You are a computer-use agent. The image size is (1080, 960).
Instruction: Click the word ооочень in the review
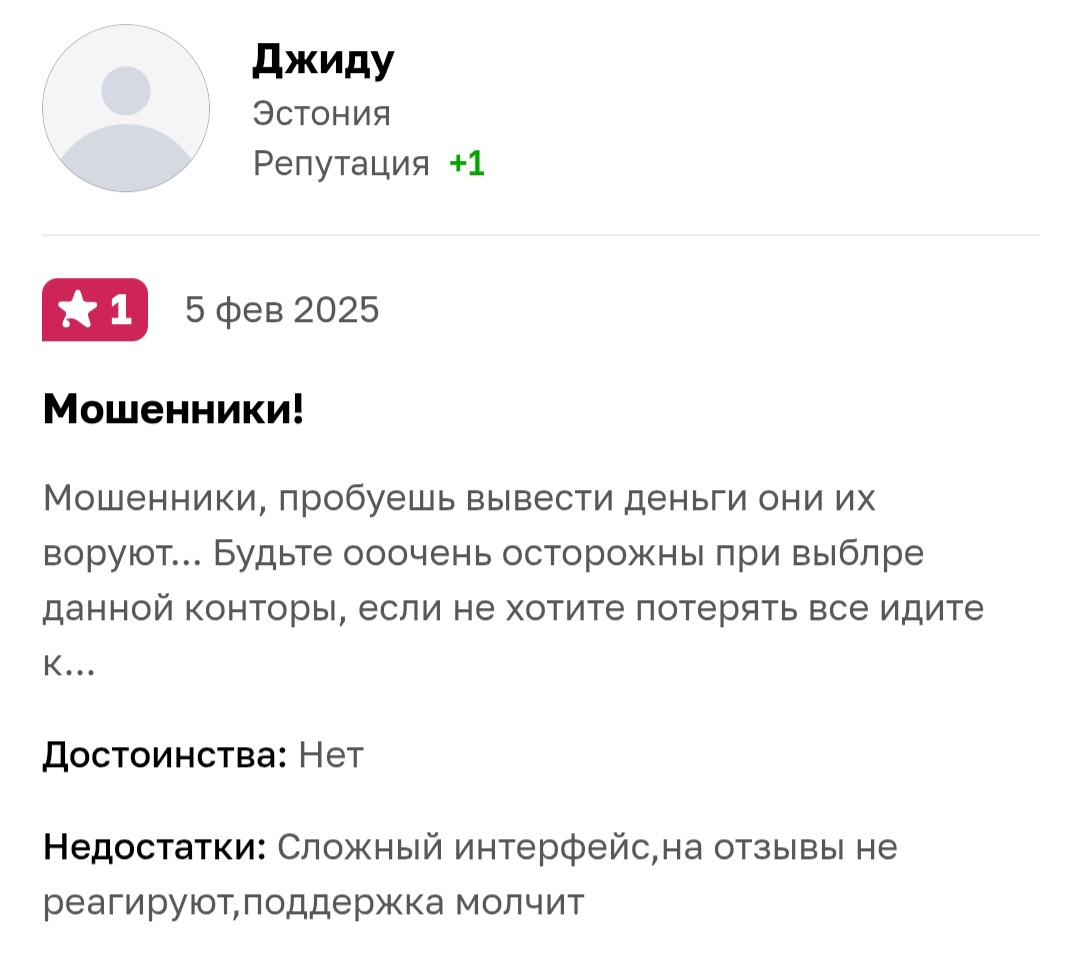[417, 553]
